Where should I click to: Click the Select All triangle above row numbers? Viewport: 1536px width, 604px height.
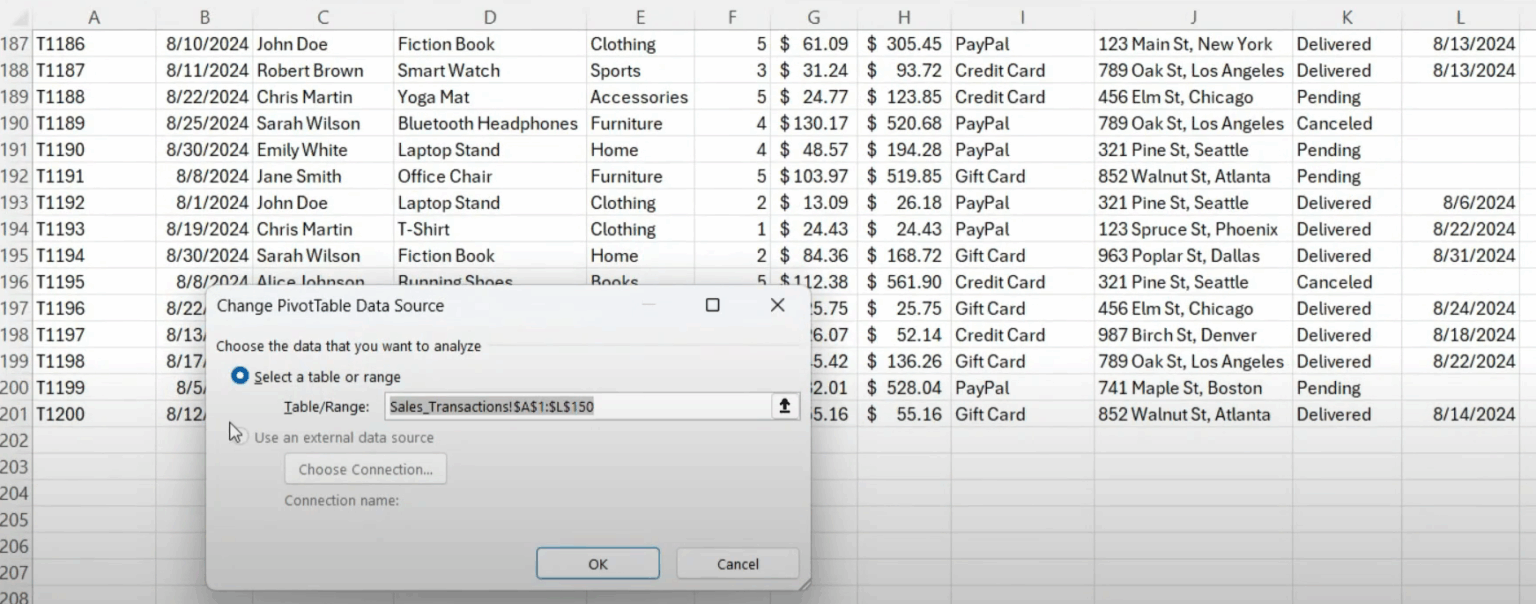tap(18, 16)
